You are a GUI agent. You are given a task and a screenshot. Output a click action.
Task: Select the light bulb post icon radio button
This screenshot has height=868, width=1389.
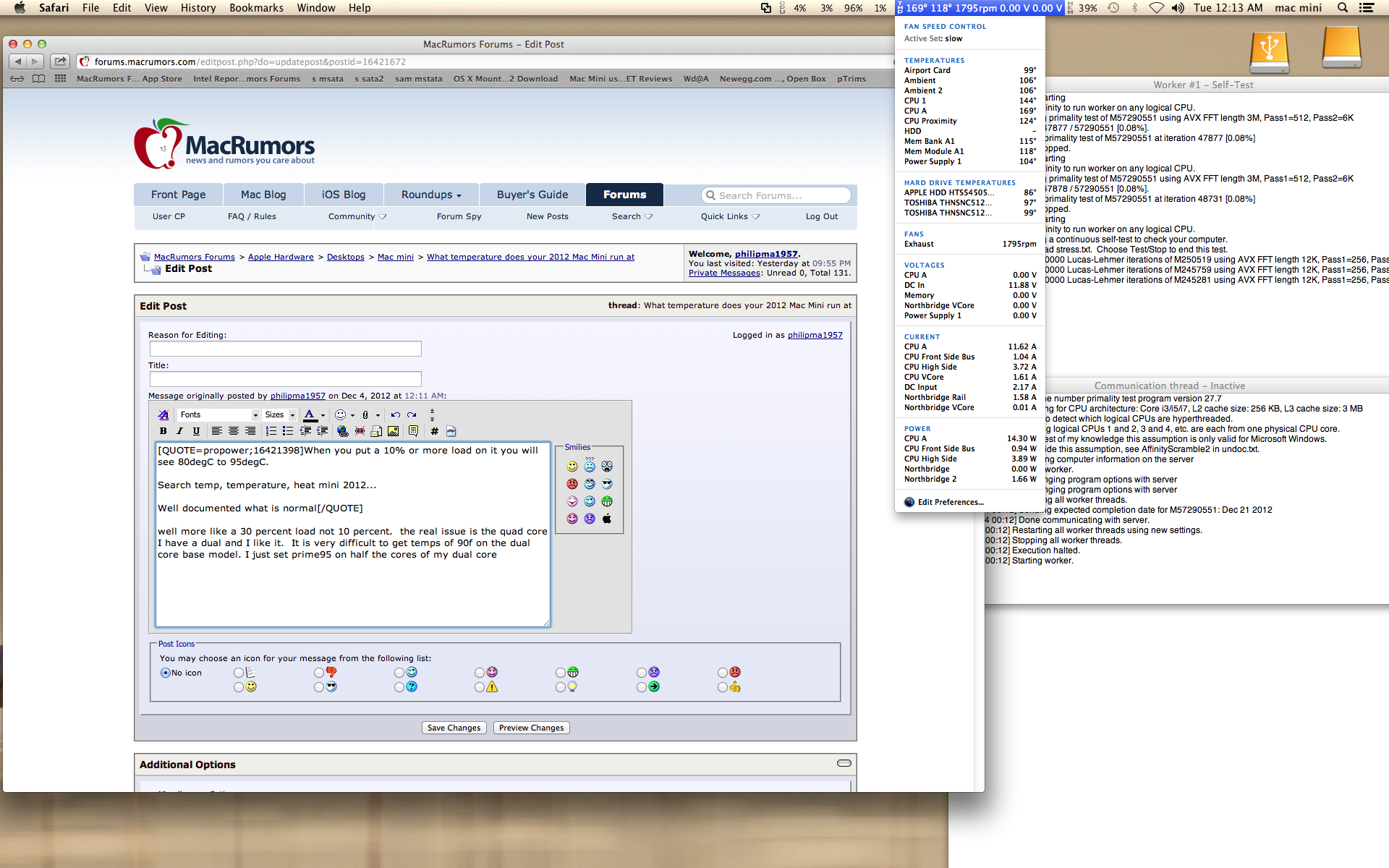[561, 687]
